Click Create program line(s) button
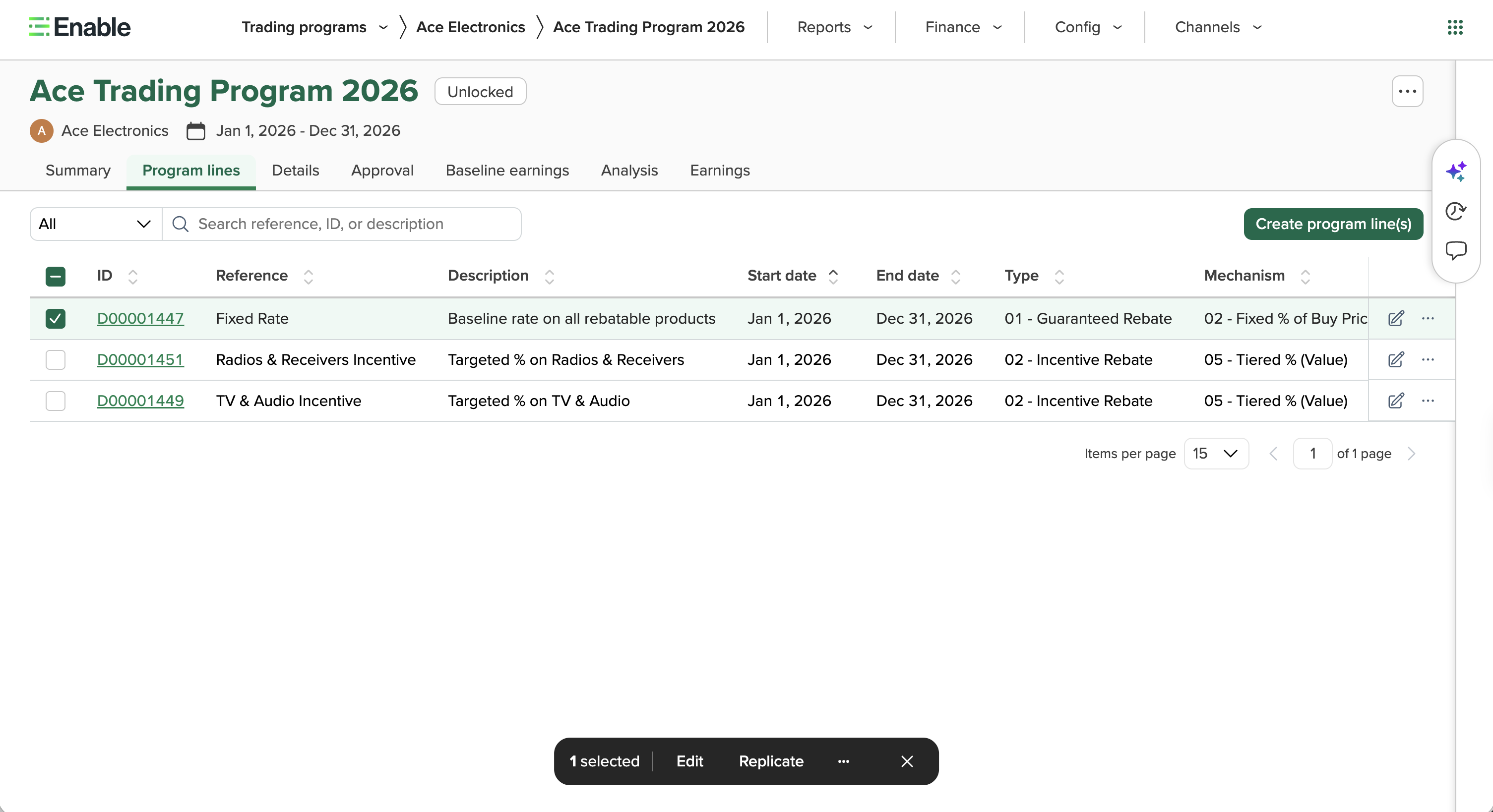The width and height of the screenshot is (1493, 812). pos(1333,224)
